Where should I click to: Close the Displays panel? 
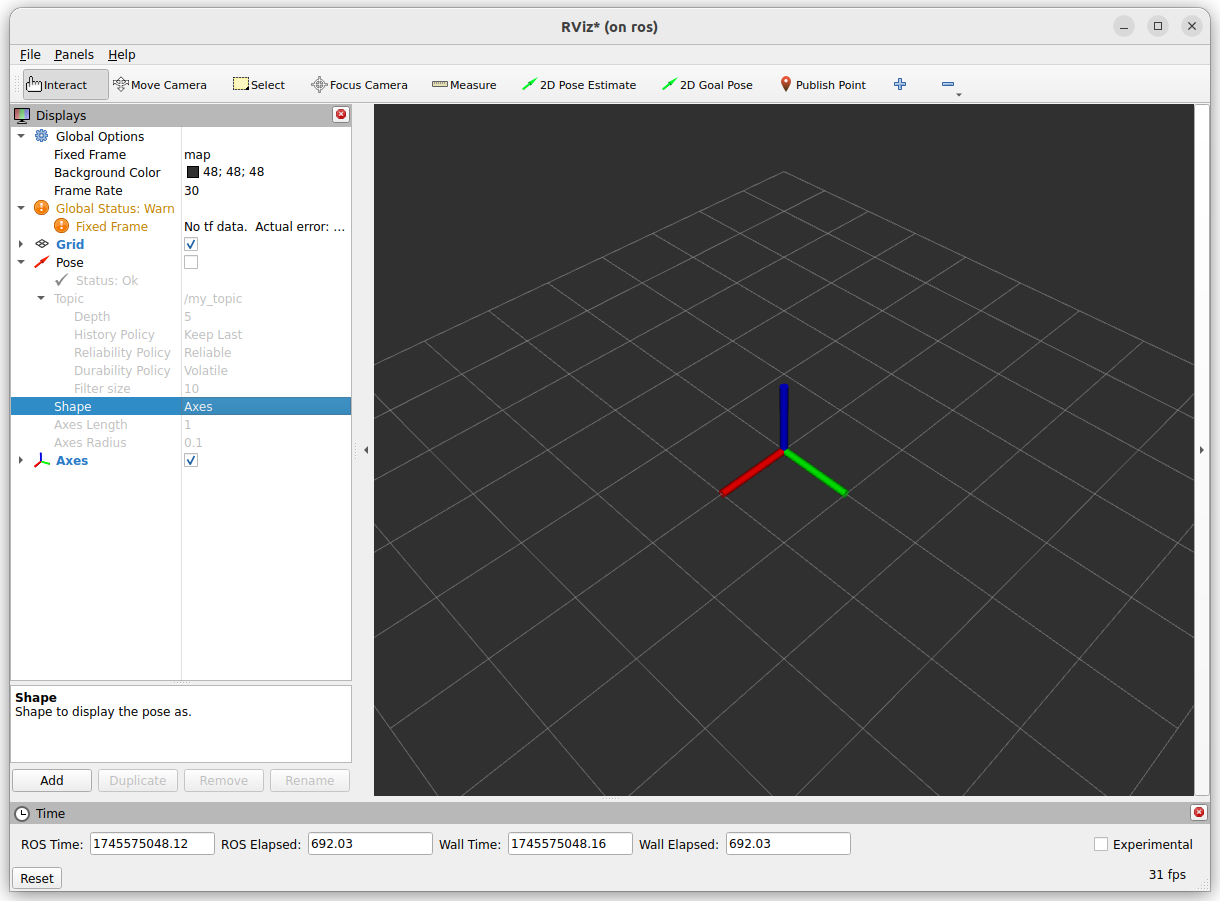(341, 115)
